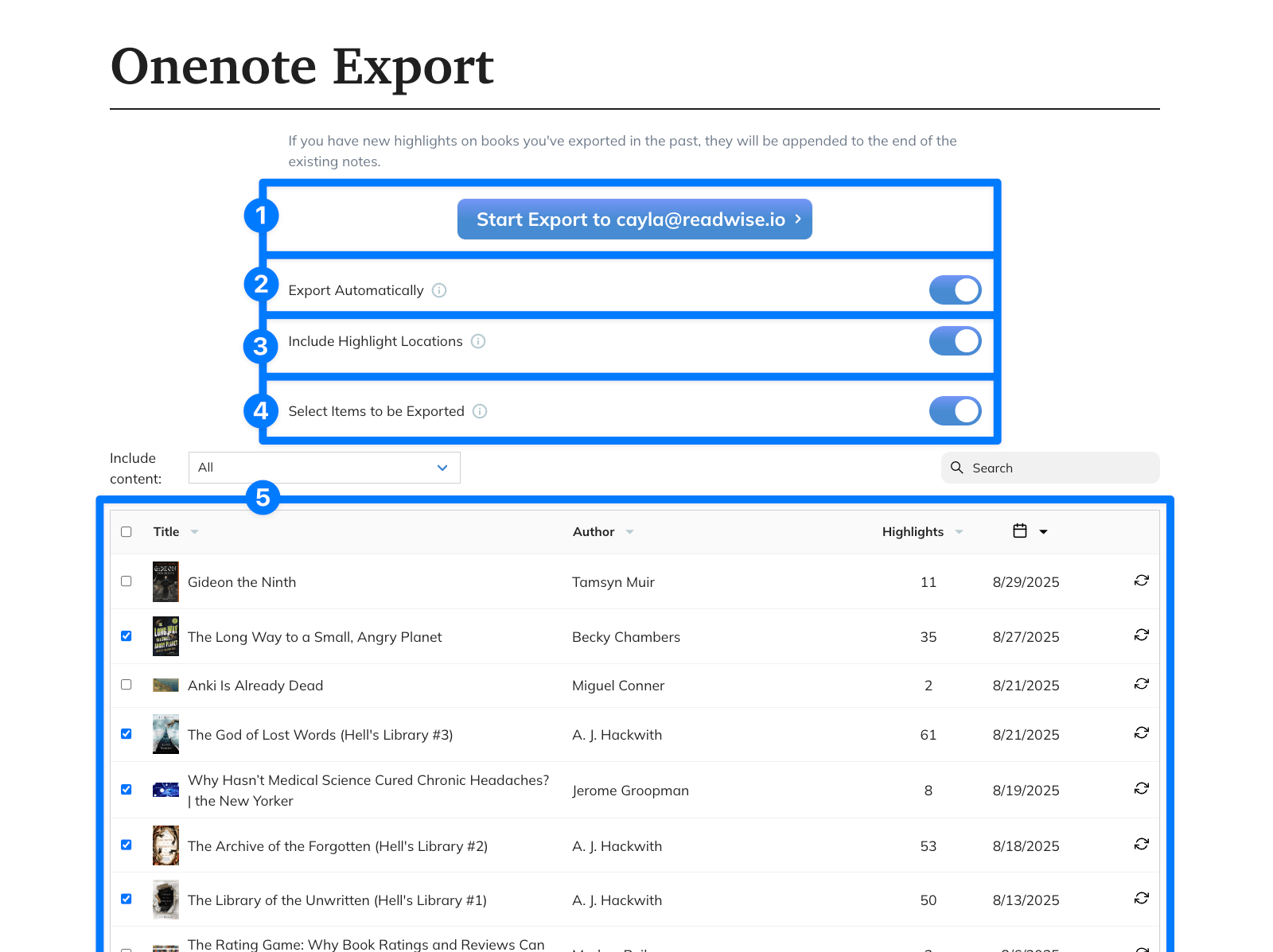
Task: Click author Becky Chambers
Action: pos(626,637)
